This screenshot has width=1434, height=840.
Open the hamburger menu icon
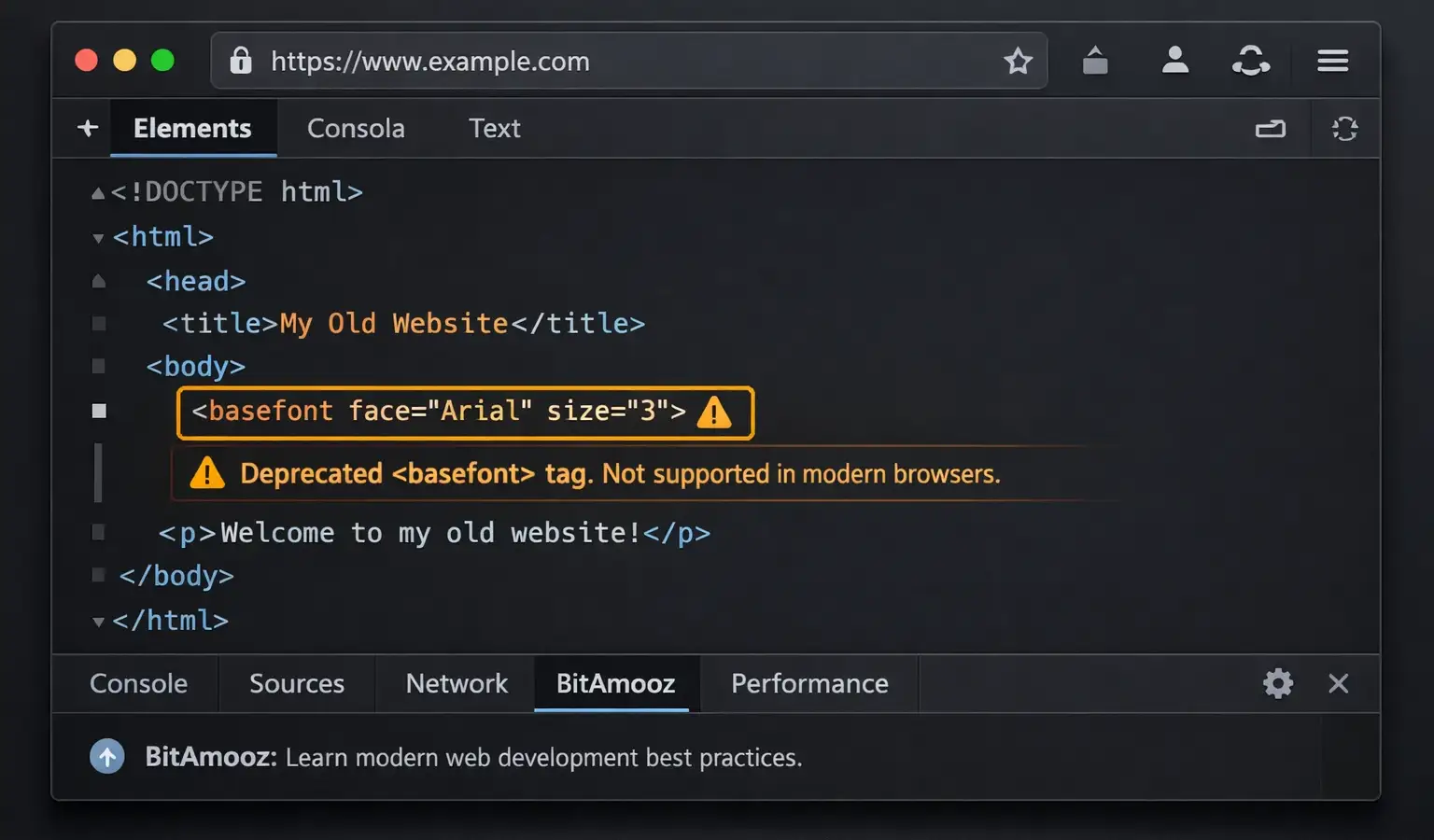[1332, 62]
